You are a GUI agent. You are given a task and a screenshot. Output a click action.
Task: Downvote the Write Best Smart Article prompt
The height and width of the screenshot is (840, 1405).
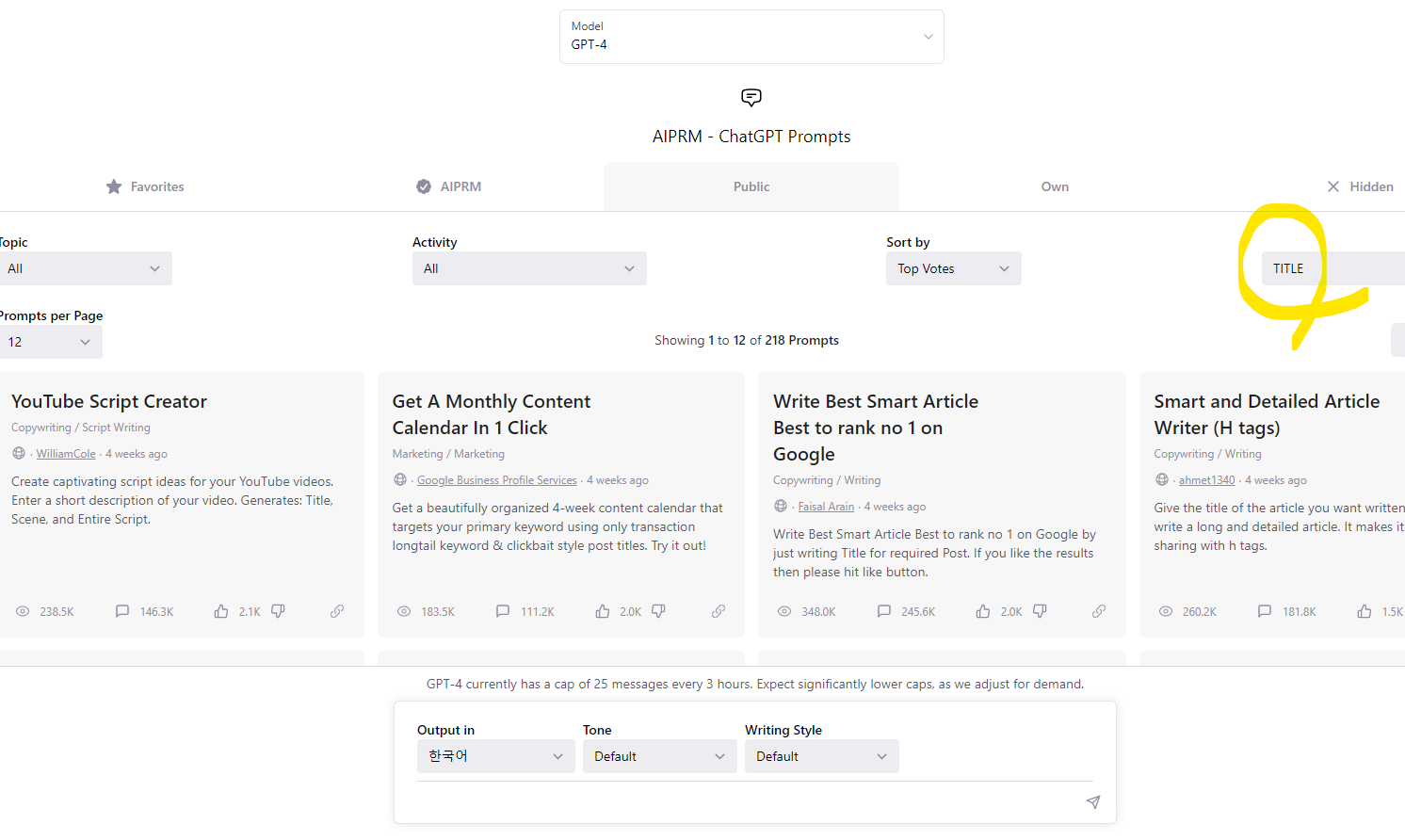point(1040,611)
